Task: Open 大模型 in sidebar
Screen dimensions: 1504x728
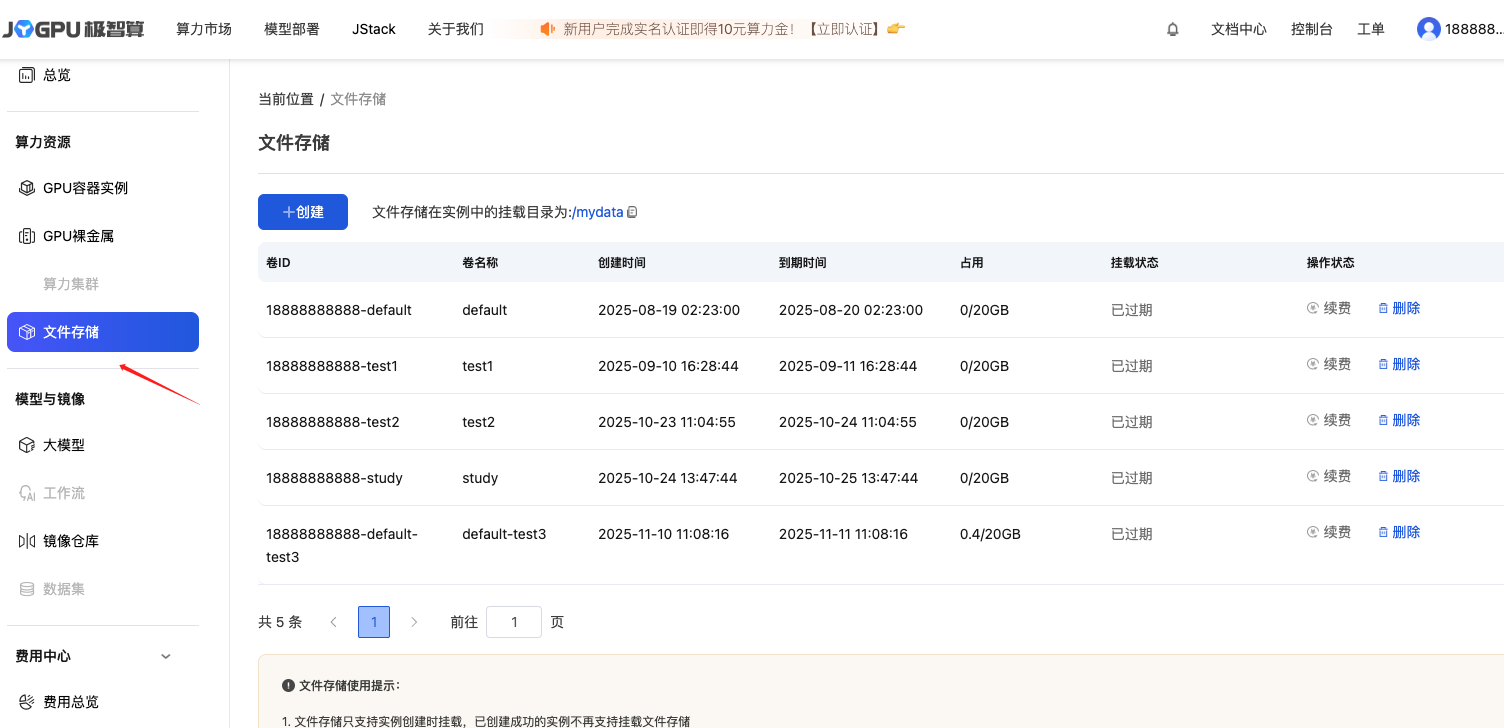Action: 63,445
